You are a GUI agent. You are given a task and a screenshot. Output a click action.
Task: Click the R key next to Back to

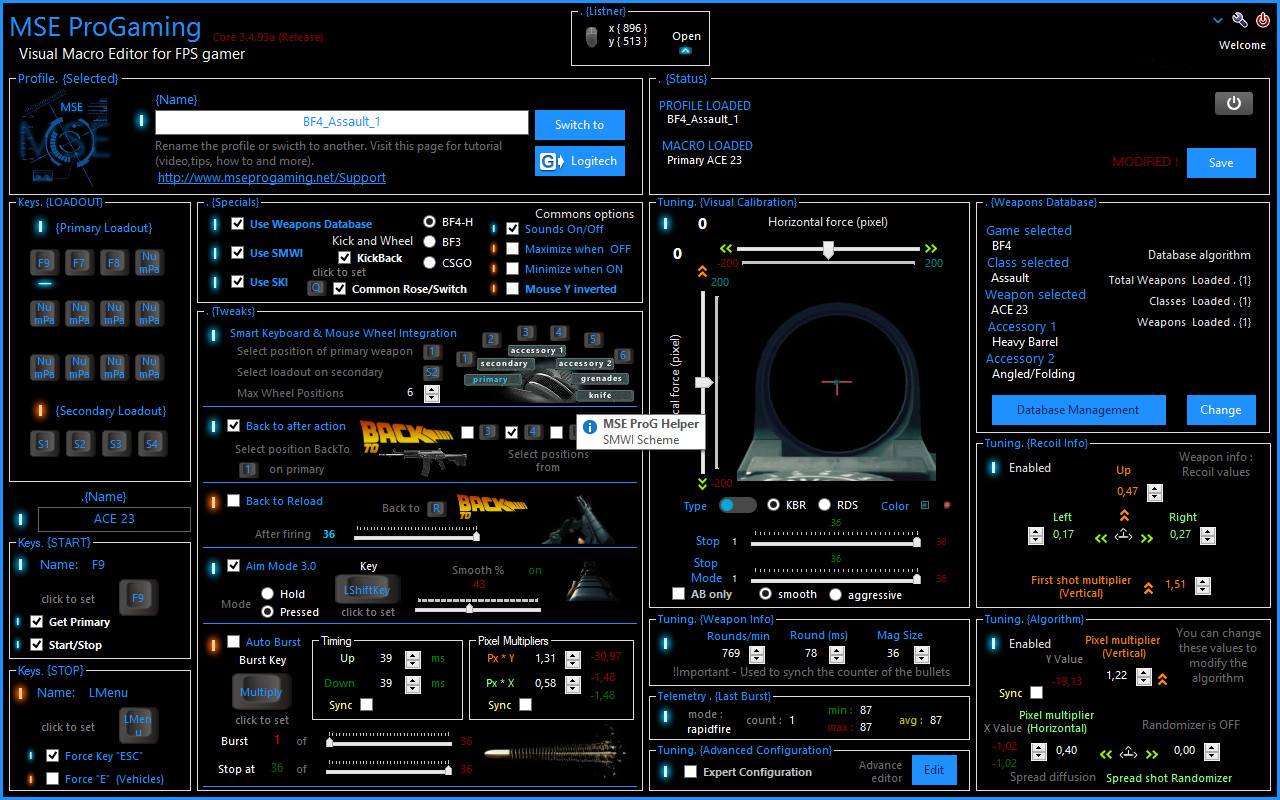(436, 508)
